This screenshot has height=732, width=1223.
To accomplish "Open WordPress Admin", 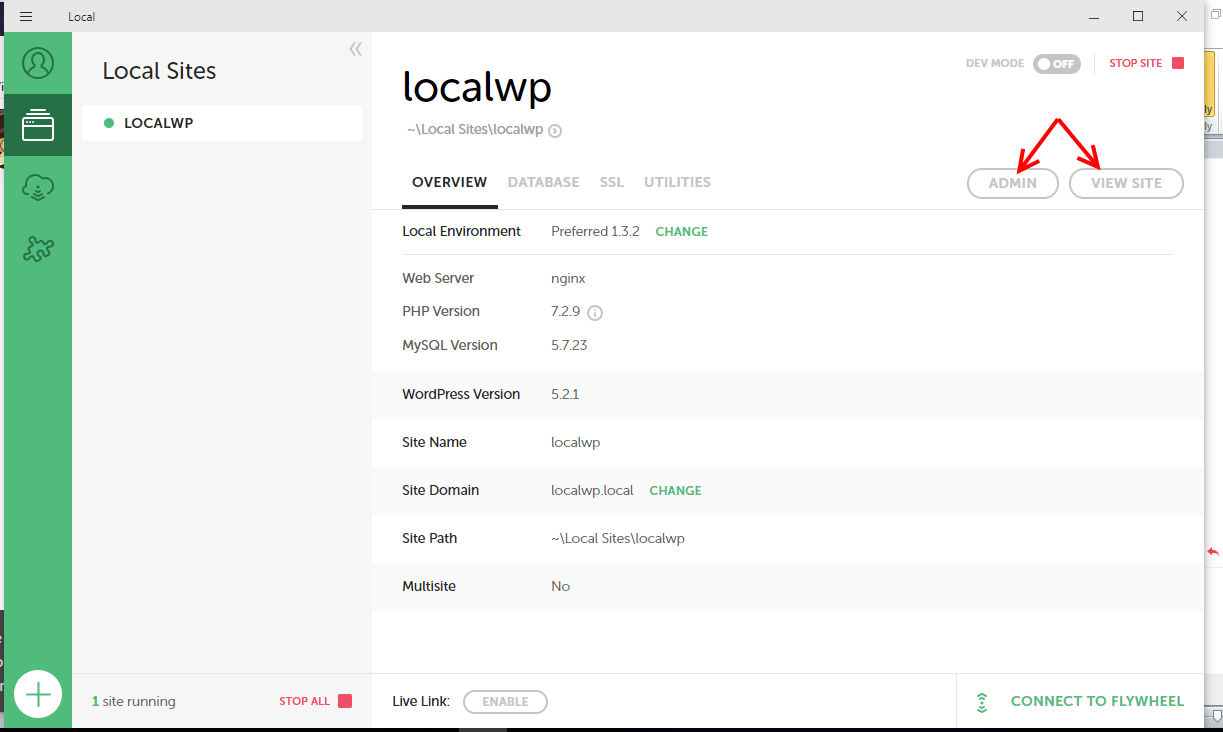I will [1013, 183].
